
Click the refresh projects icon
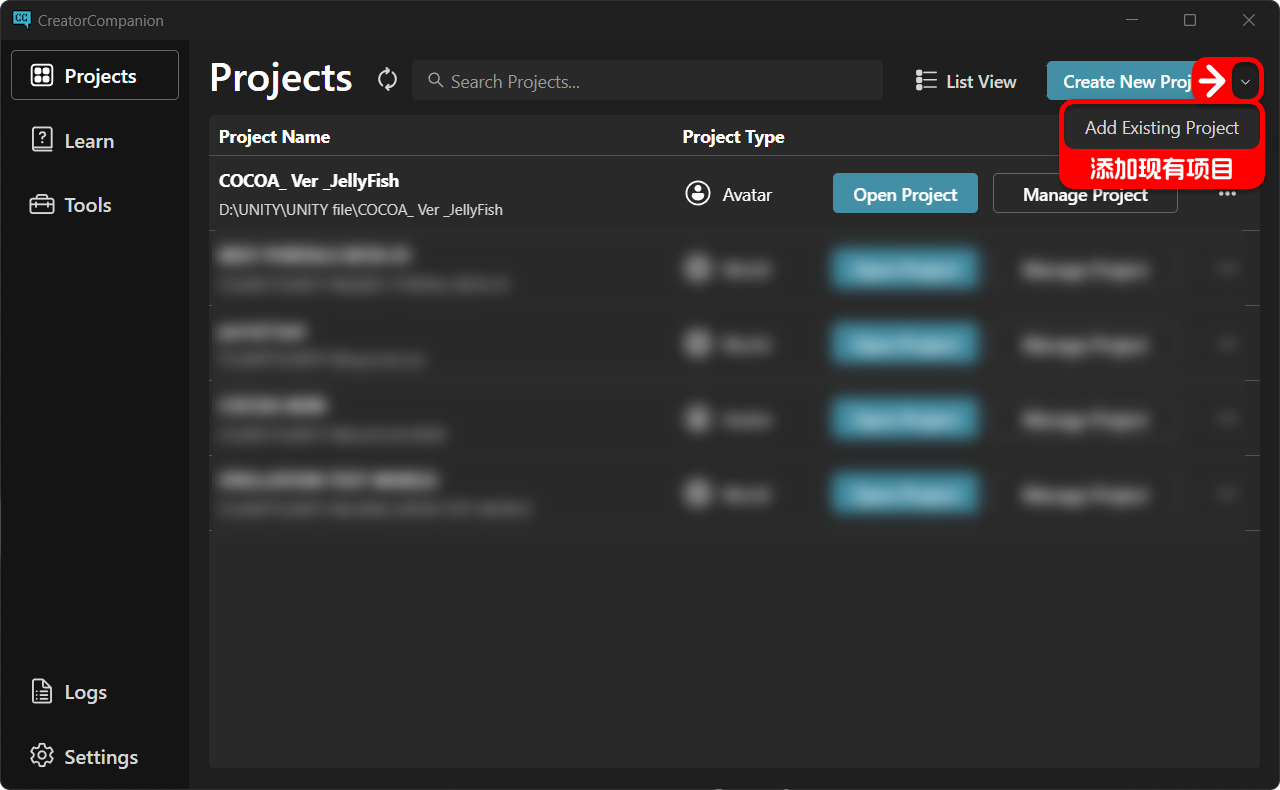(388, 80)
